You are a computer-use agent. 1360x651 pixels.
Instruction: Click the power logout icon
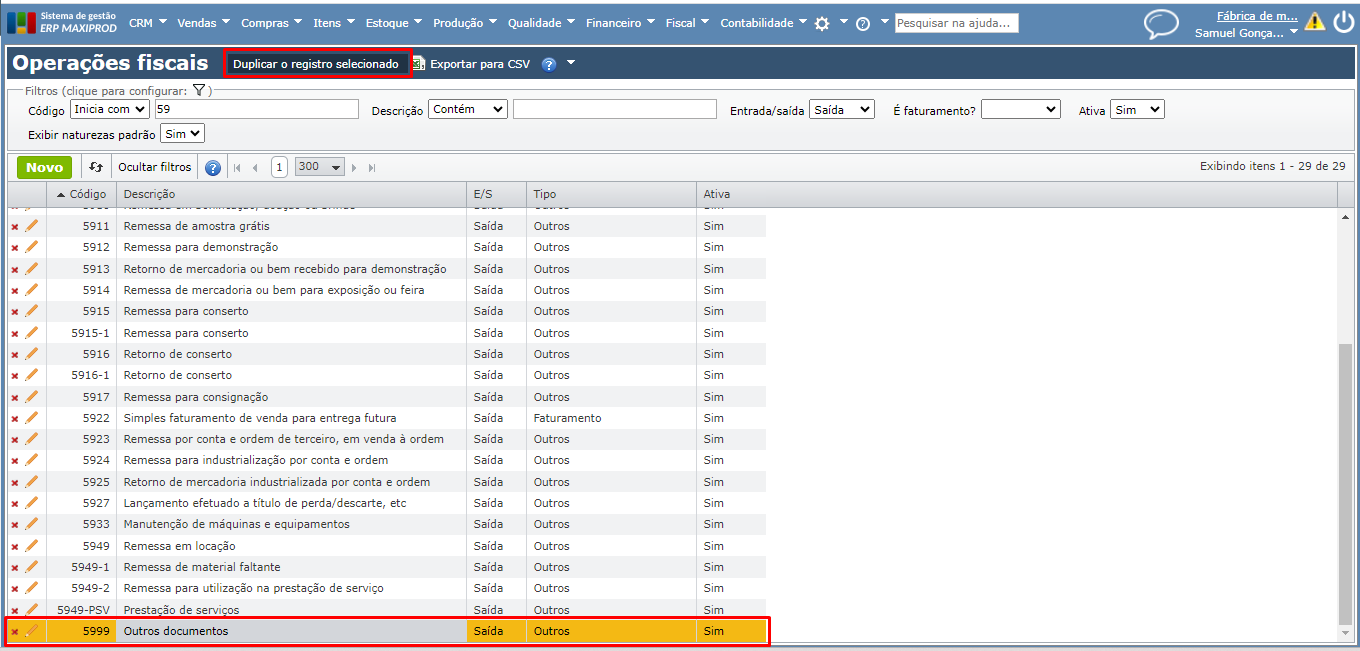tap(1343, 22)
